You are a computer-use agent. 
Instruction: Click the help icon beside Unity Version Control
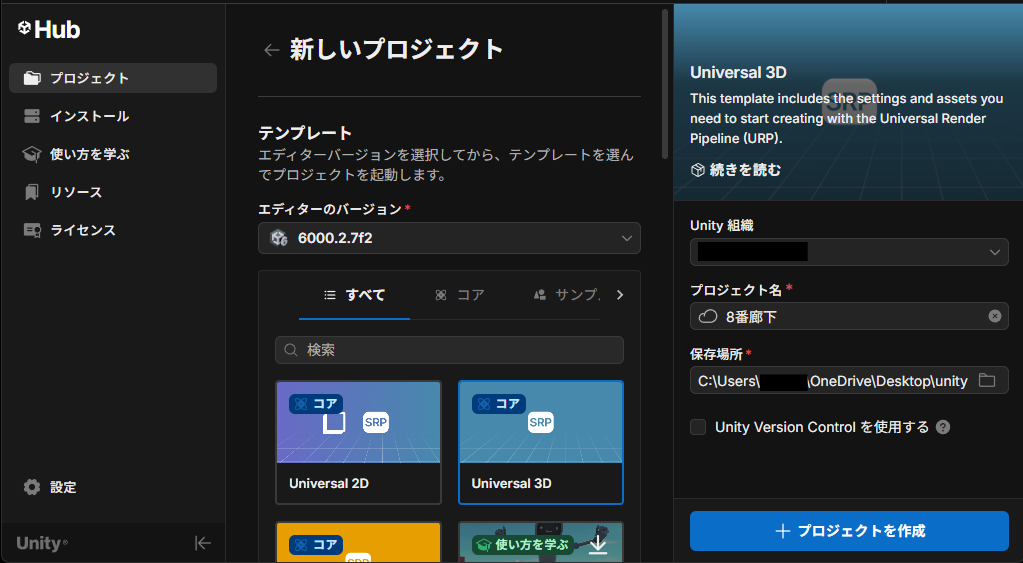pos(942,427)
